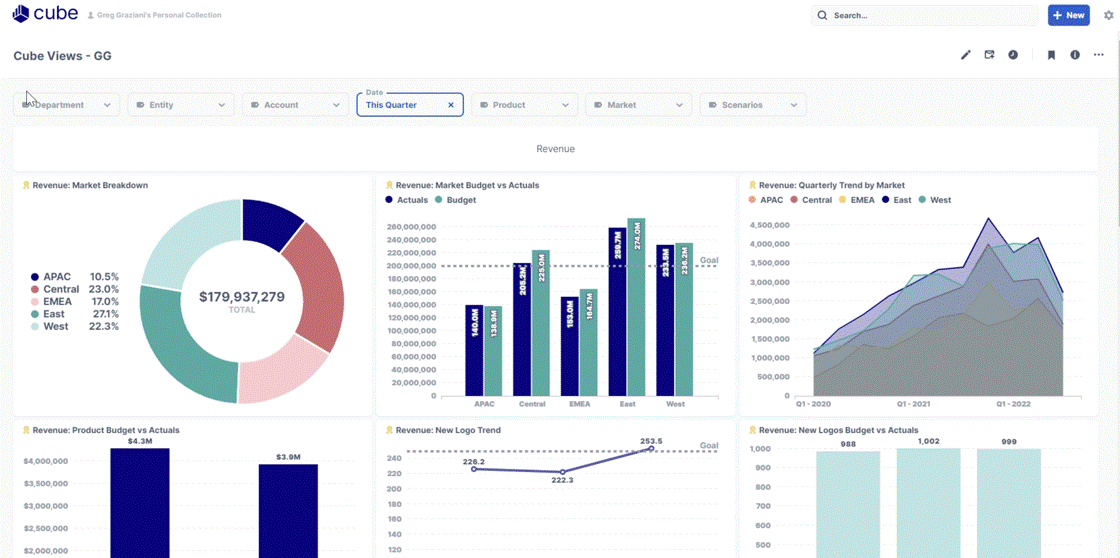Toggle the East series in the trend legend
Viewport: 1120px width, 558px height.
click(x=896, y=200)
